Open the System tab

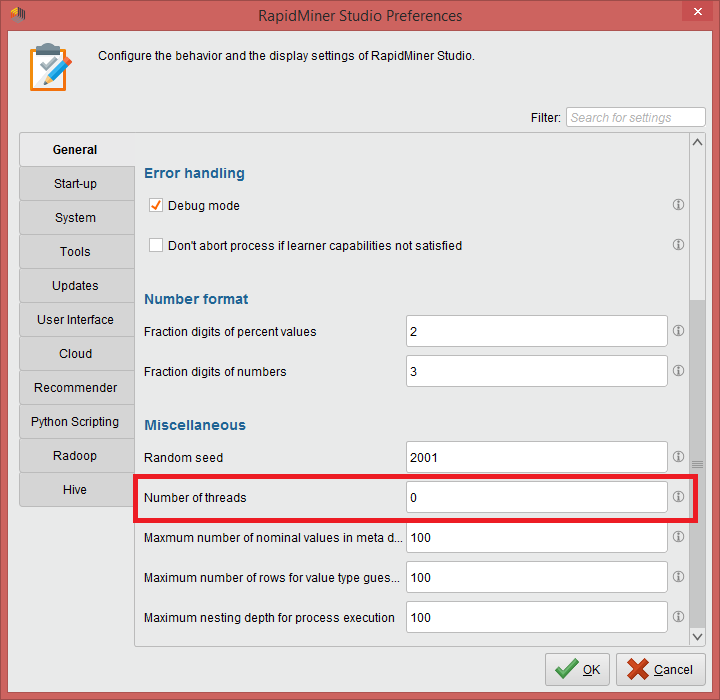[x=77, y=218]
